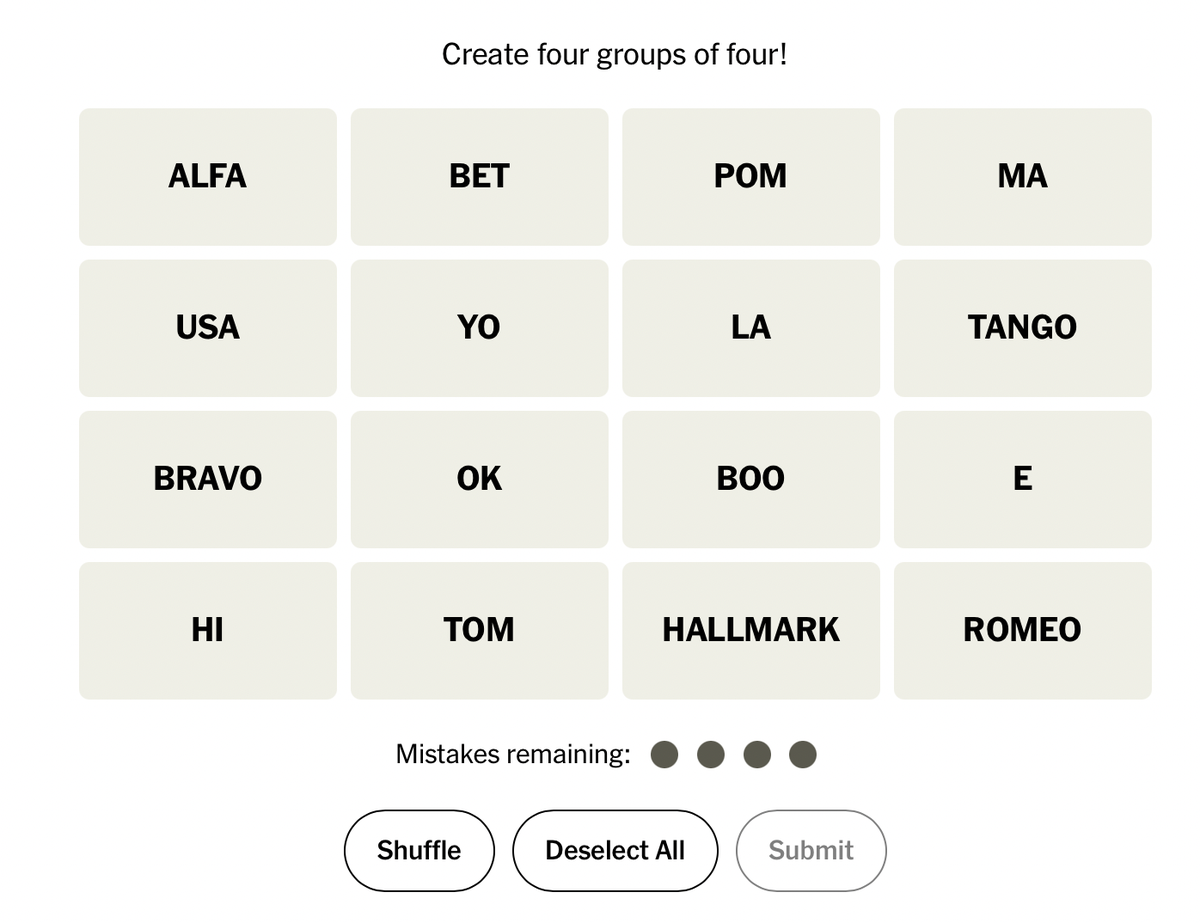Toggle the BOO tile
Viewport: 1200px width, 923px height.
(751, 479)
